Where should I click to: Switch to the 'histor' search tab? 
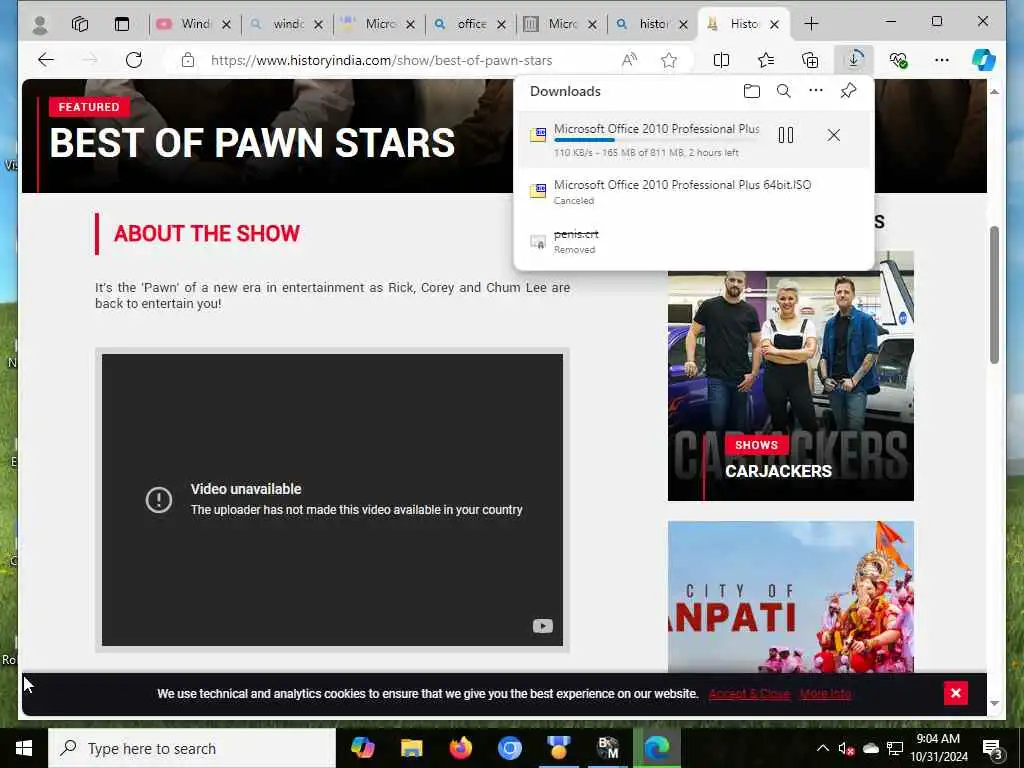(653, 24)
